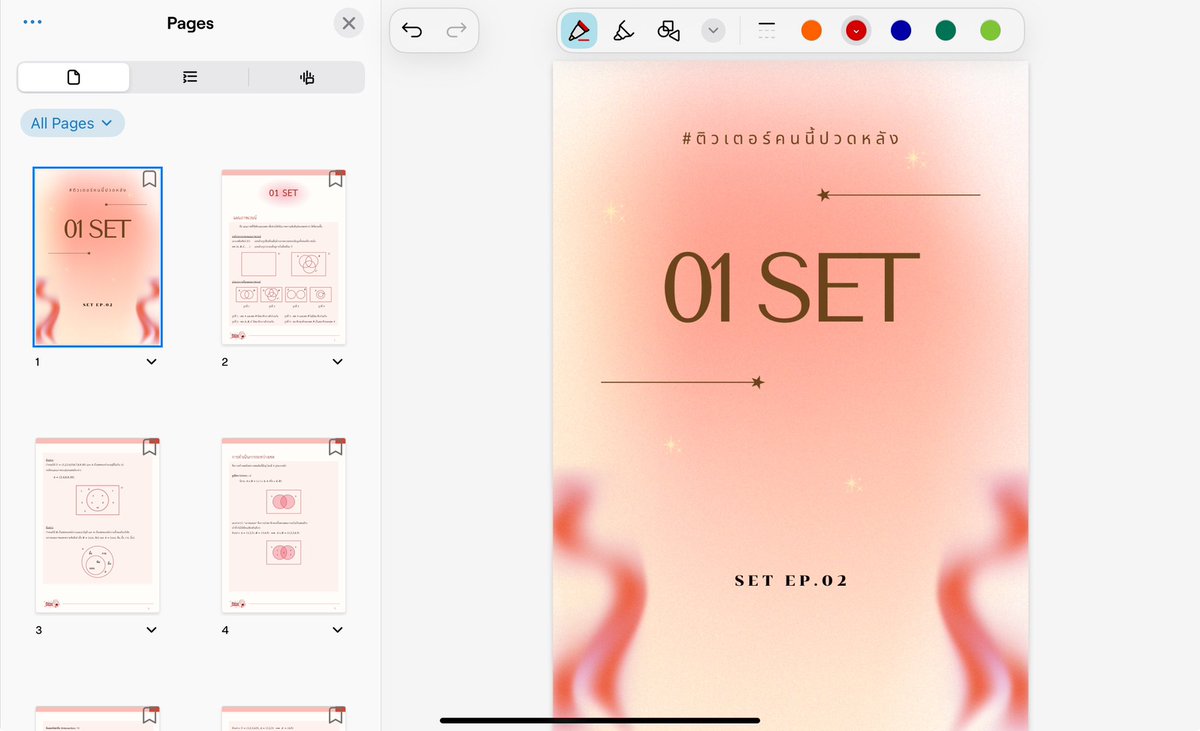Viewport: 1200px width, 731px height.
Task: Toggle bookmark on page 1 thumbnail
Action: (149, 179)
